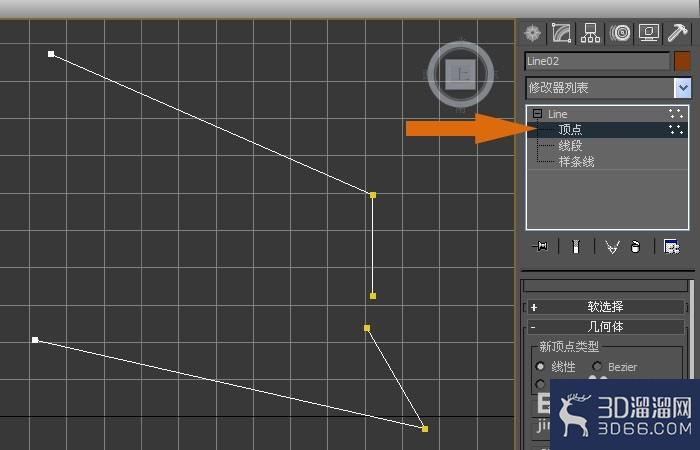Collapse the 几何体 rollout
Viewport: 700px width, 450px height.
coord(605,327)
